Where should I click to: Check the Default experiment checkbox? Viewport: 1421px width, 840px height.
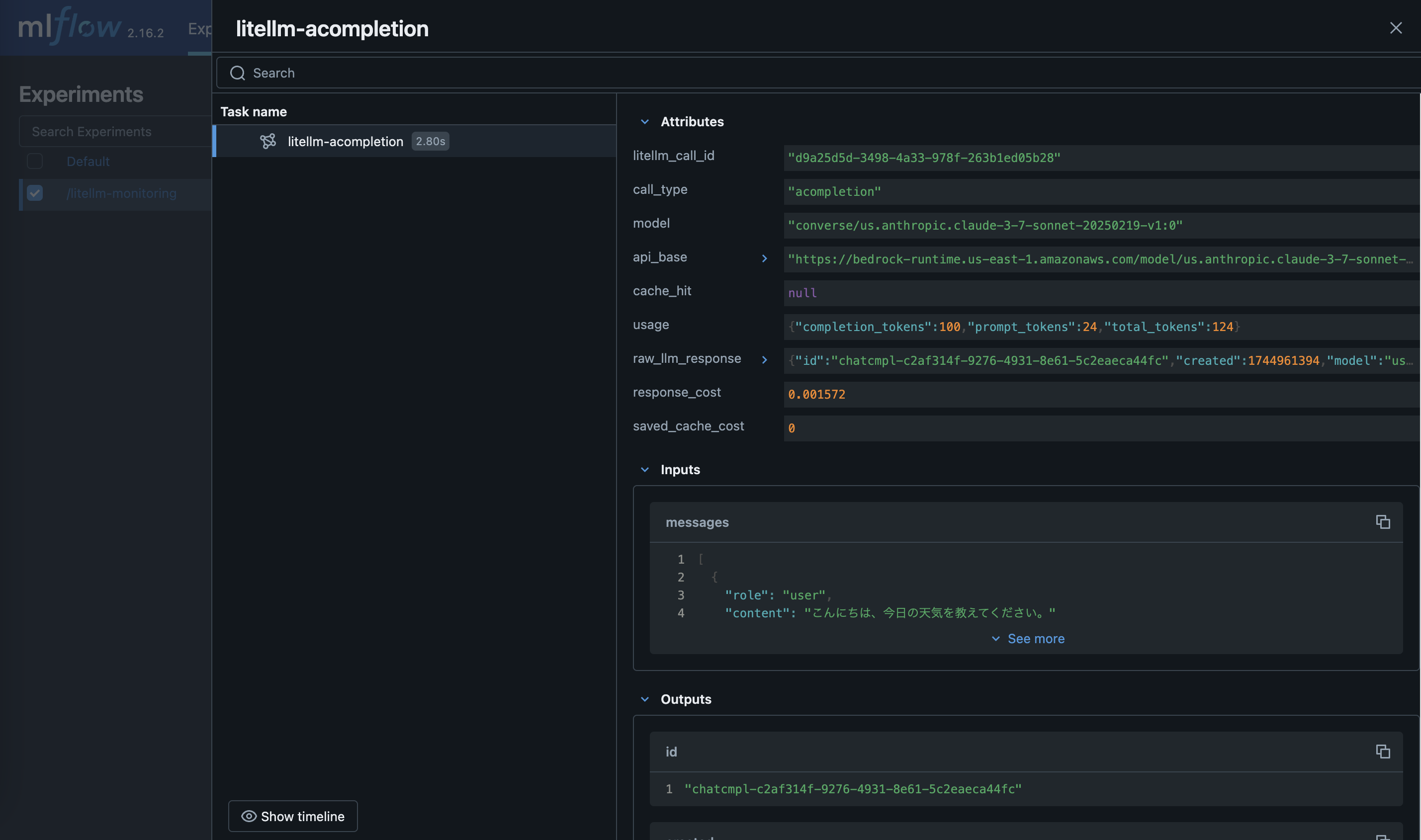point(35,162)
